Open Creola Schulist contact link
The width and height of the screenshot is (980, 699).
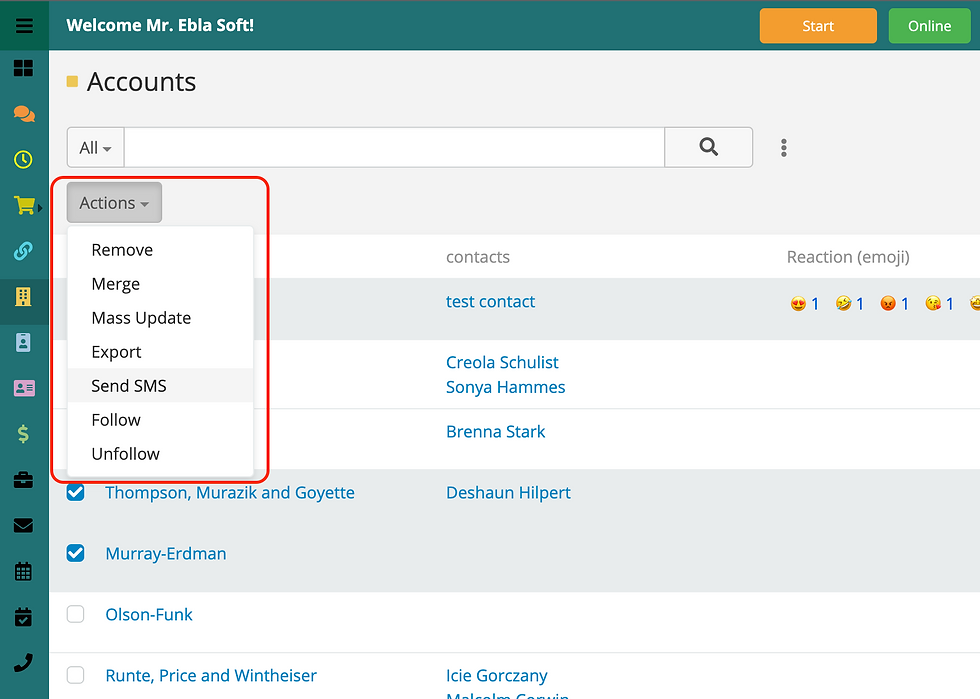502,363
